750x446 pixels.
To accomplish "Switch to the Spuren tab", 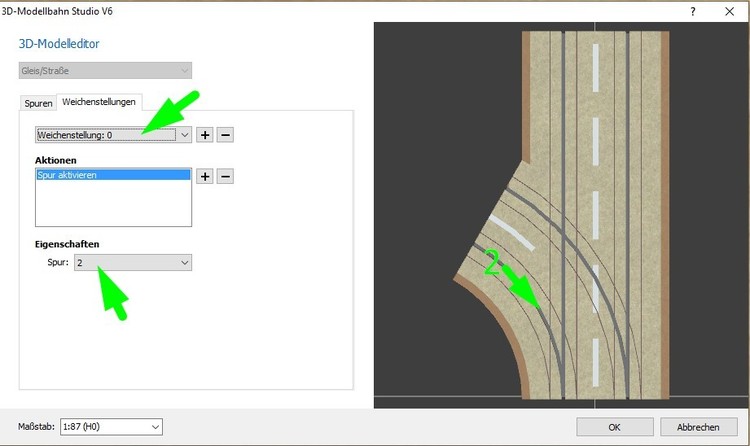I will 38,103.
